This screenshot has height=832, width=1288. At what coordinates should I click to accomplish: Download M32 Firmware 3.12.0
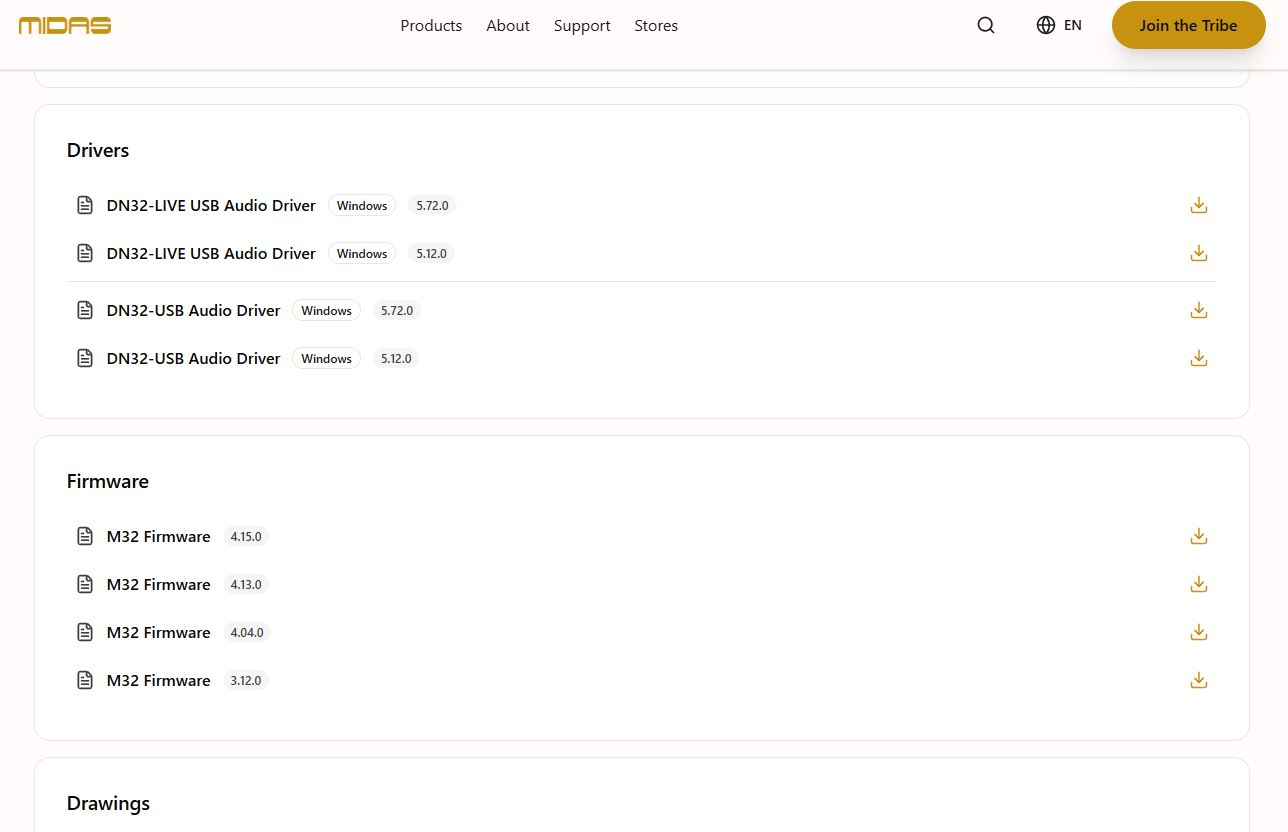pyautogui.click(x=1199, y=680)
